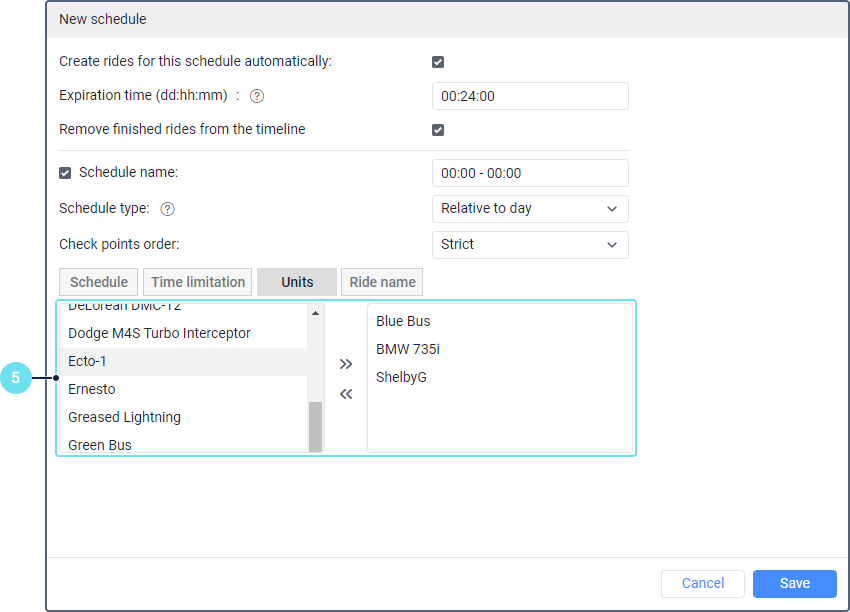Screen dimensions: 850x612
Task: Open the Time limitation tab
Action: 198,282
